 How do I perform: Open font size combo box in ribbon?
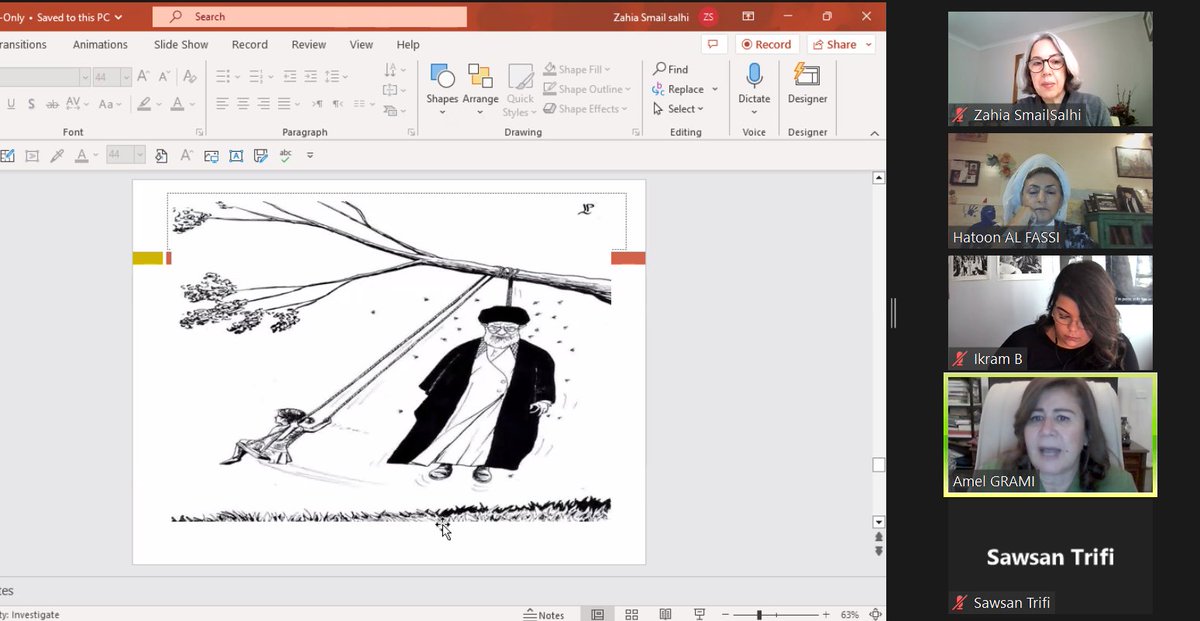[x=113, y=77]
